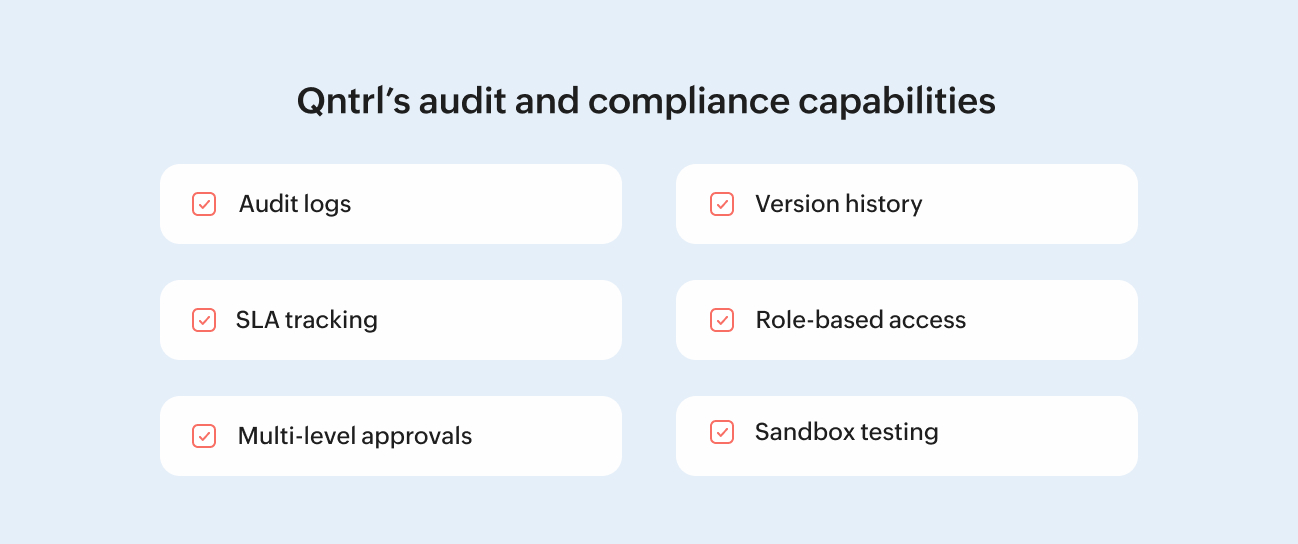Click empty space in Sandbox testing card

[1040, 436]
